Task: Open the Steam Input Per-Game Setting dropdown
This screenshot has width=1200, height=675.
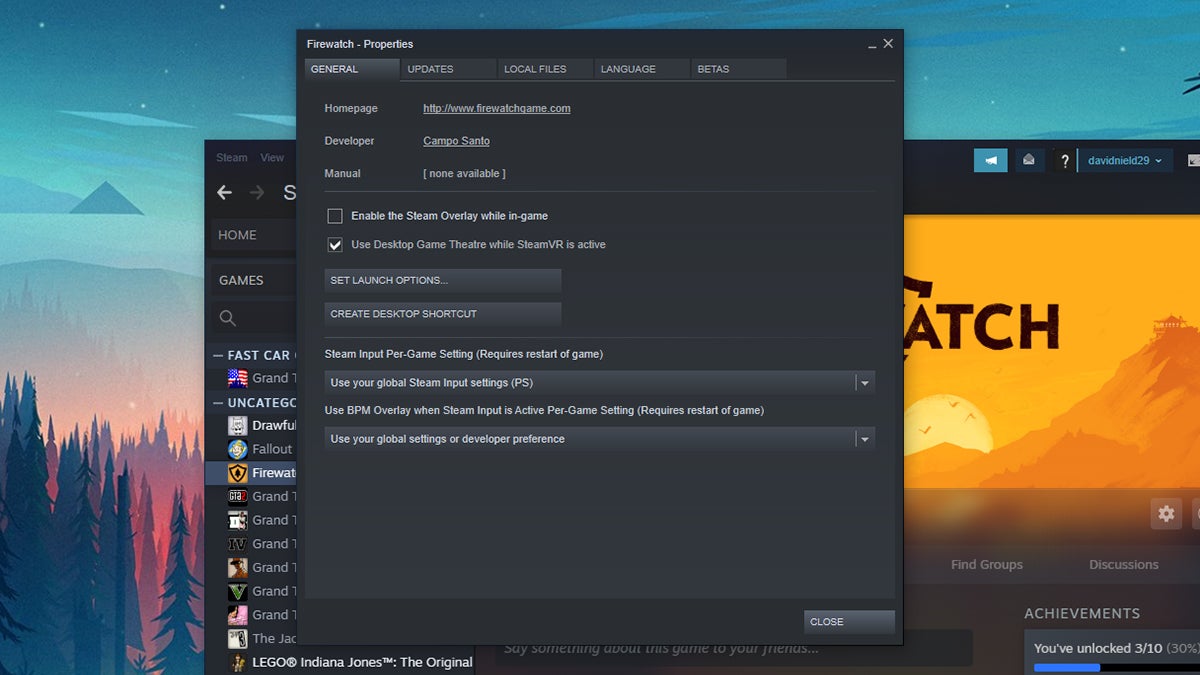Action: click(x=866, y=382)
